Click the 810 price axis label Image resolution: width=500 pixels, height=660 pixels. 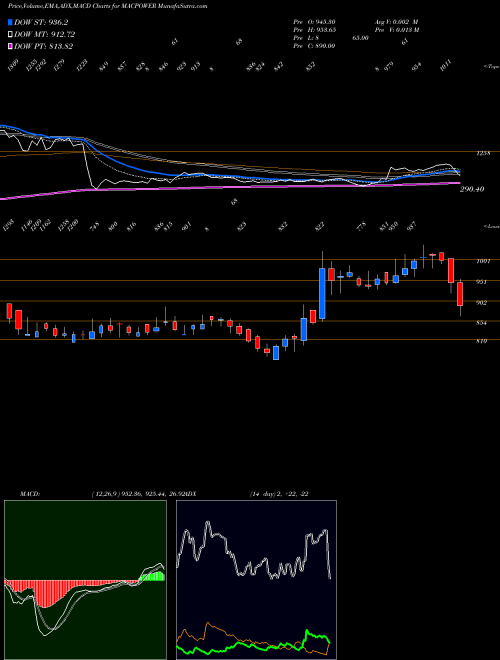pos(481,341)
